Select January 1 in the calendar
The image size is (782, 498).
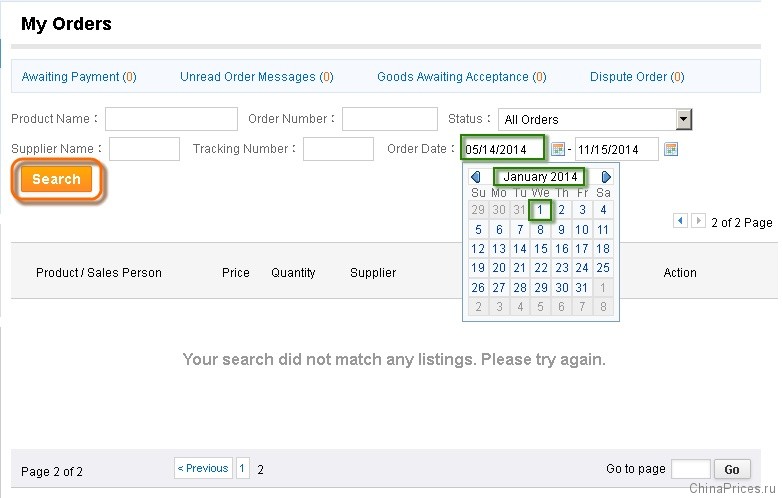tap(540, 210)
